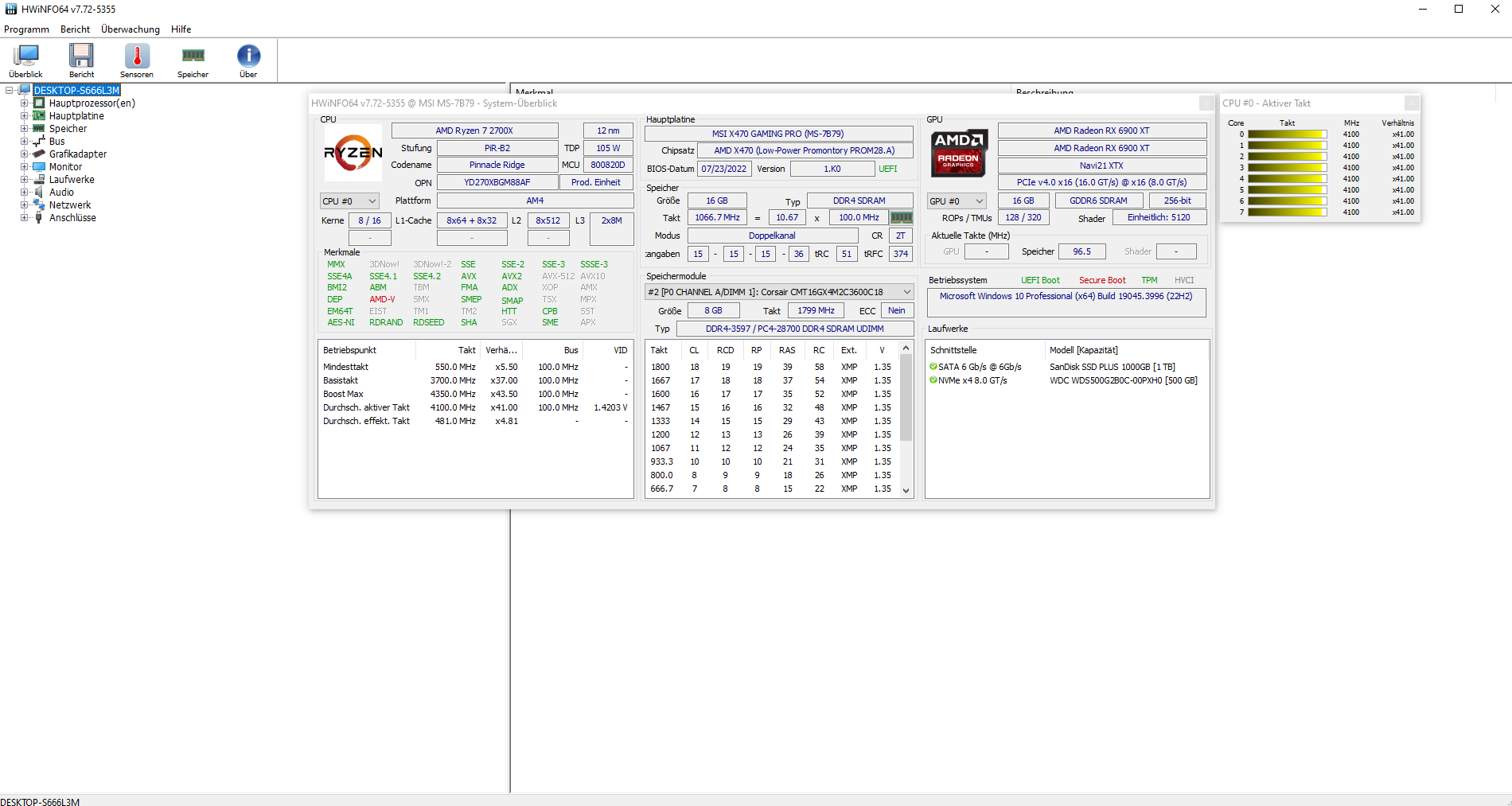Image resolution: width=1512 pixels, height=806 pixels.
Task: Select the Audio speaker icon in tree
Action: click(x=39, y=193)
